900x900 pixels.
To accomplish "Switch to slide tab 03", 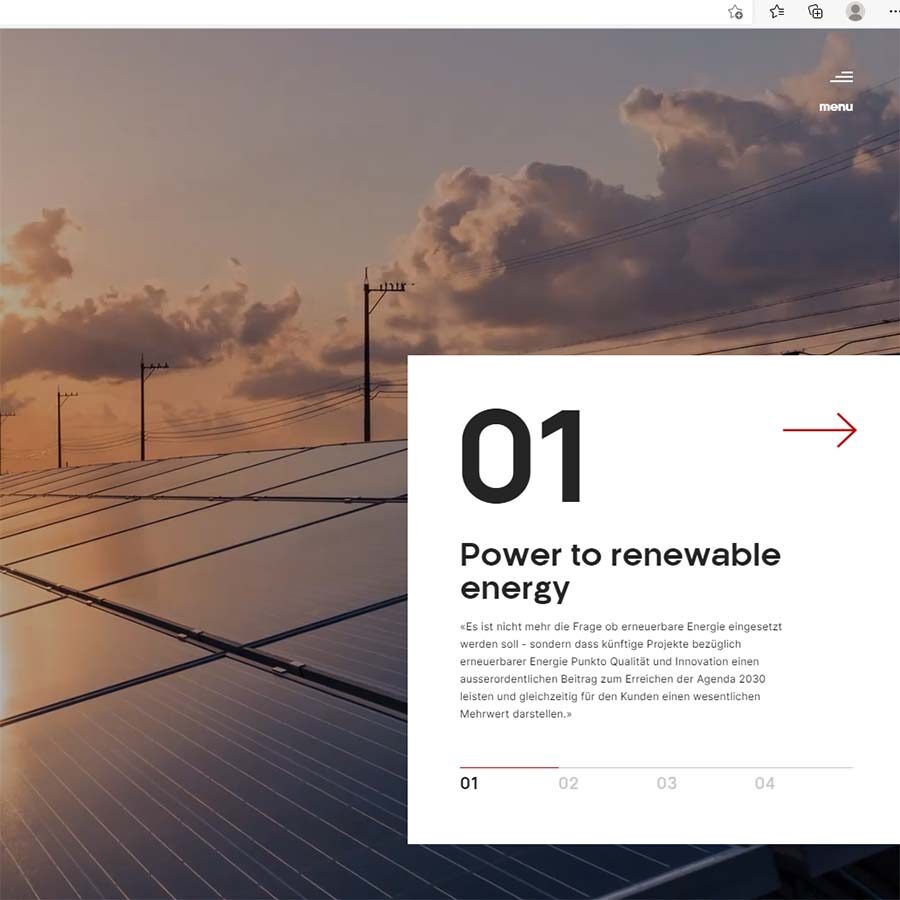I will [666, 783].
